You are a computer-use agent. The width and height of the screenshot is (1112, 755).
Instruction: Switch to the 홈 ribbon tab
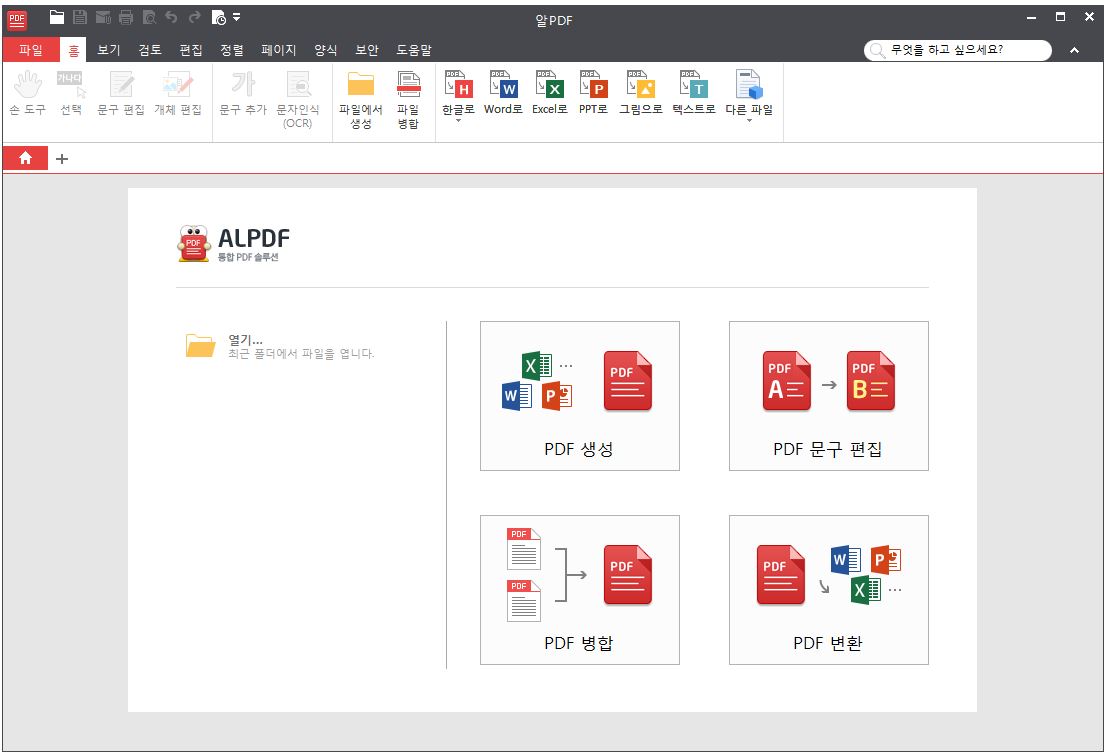tap(73, 50)
